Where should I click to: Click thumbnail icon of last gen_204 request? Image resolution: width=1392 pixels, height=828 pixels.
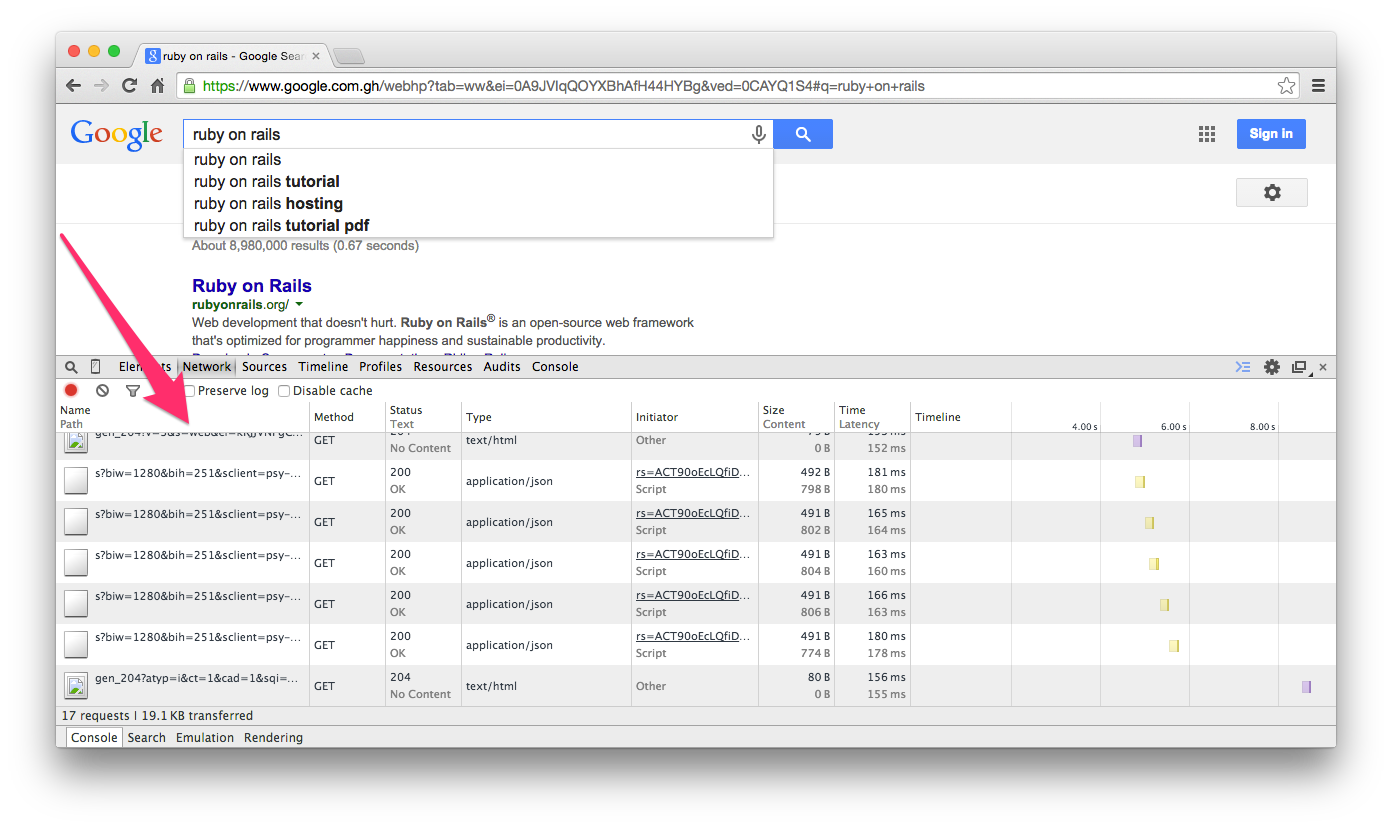tap(76, 686)
